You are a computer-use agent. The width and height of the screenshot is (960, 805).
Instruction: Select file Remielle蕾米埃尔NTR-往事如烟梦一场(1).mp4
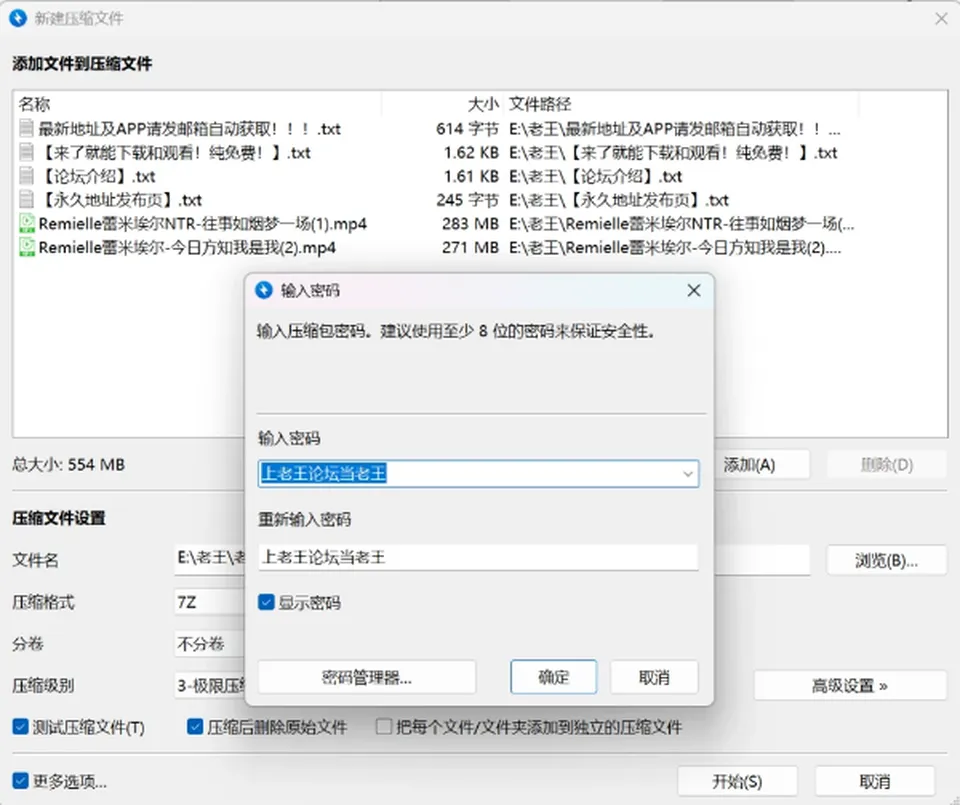(x=203, y=223)
